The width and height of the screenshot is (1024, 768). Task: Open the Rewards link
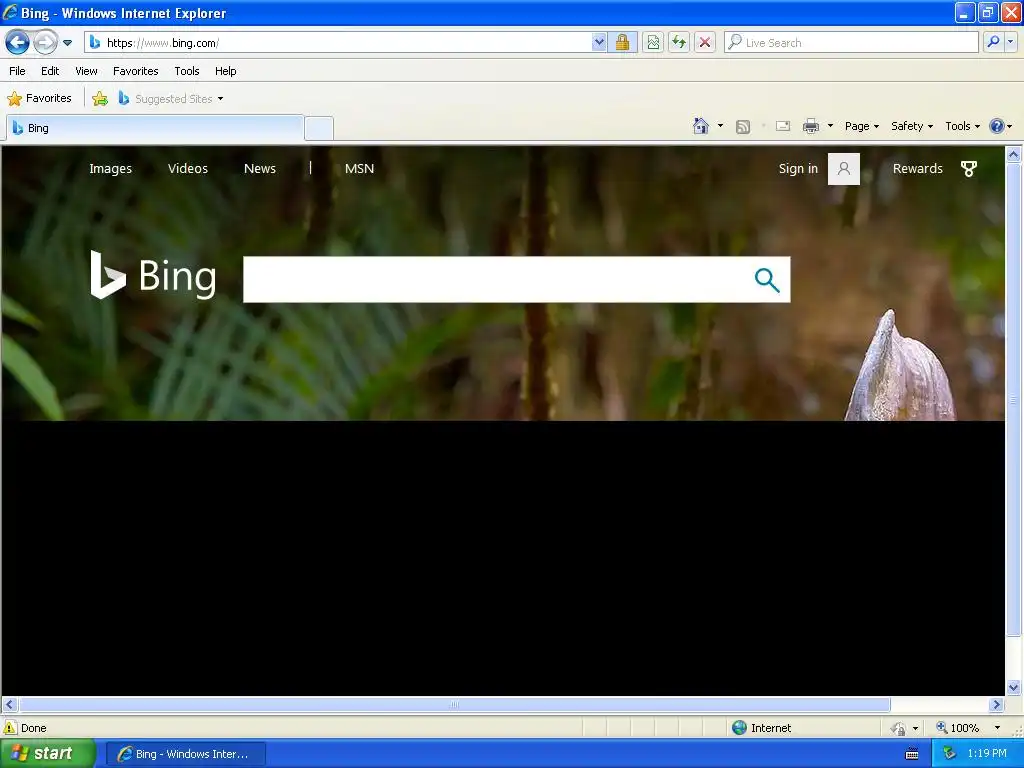click(918, 168)
